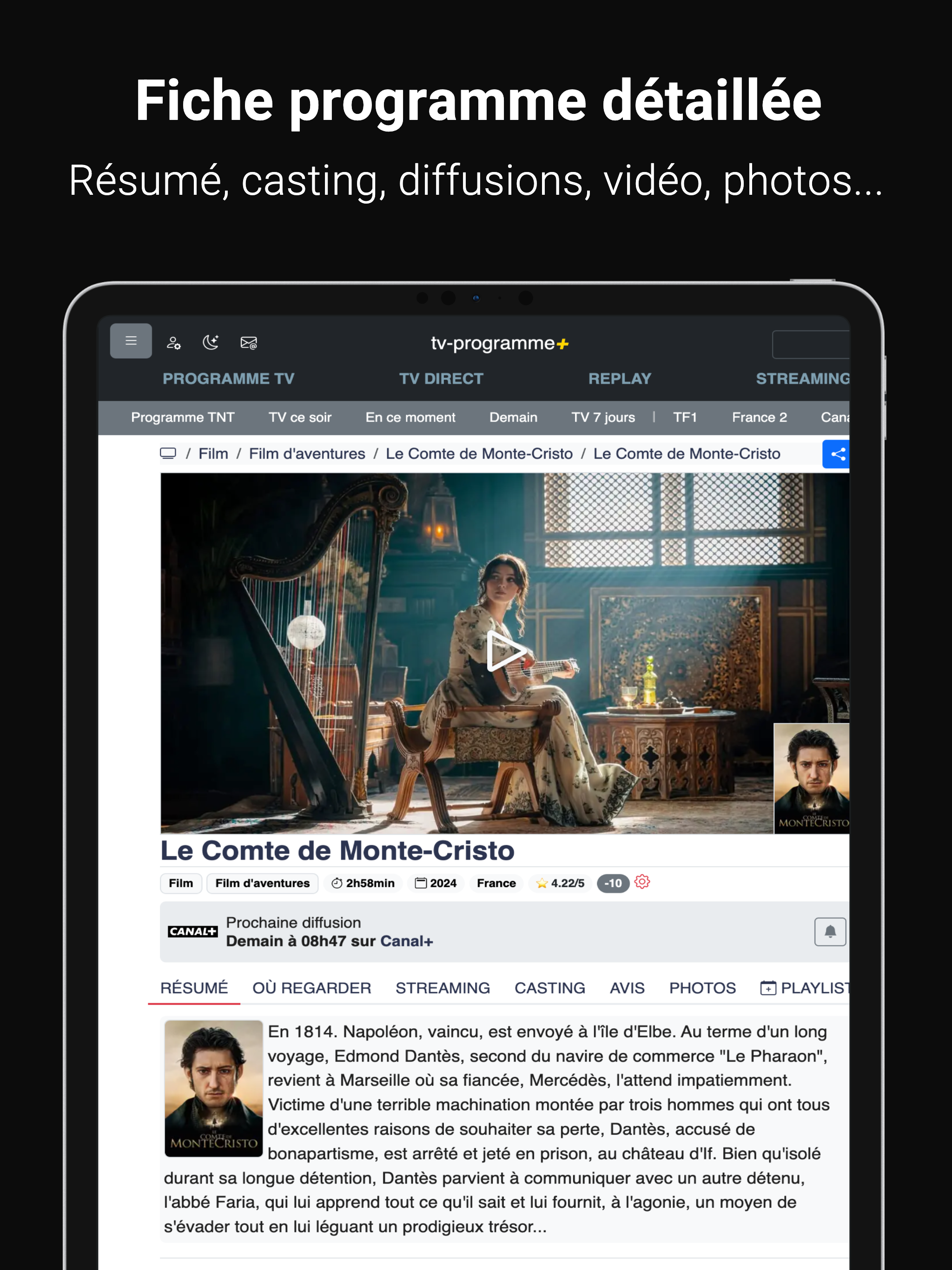952x1270 pixels.
Task: Click the home screen breadcrumb icon
Action: [168, 453]
